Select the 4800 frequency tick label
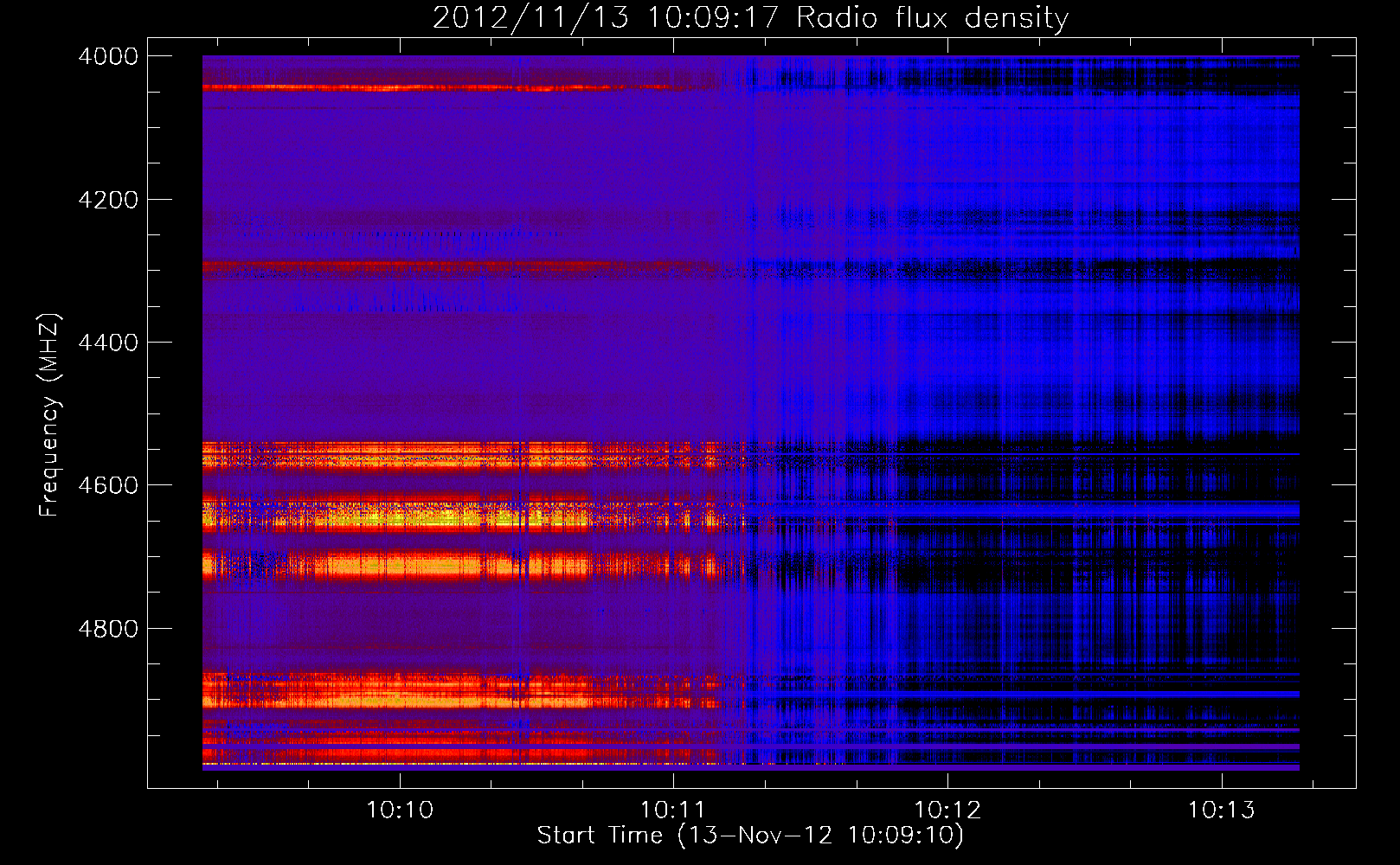Image resolution: width=1400 pixels, height=865 pixels. (x=108, y=628)
